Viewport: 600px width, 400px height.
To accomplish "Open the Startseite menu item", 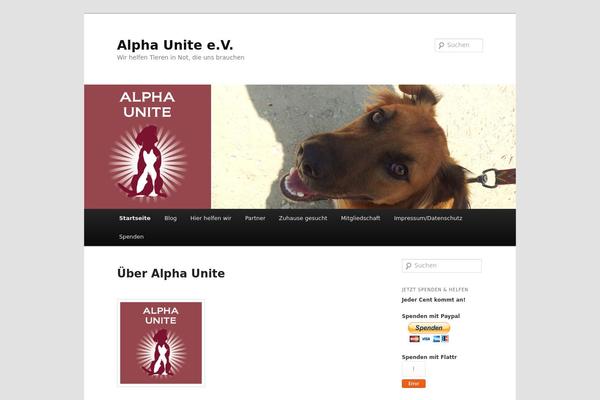I will coord(135,218).
